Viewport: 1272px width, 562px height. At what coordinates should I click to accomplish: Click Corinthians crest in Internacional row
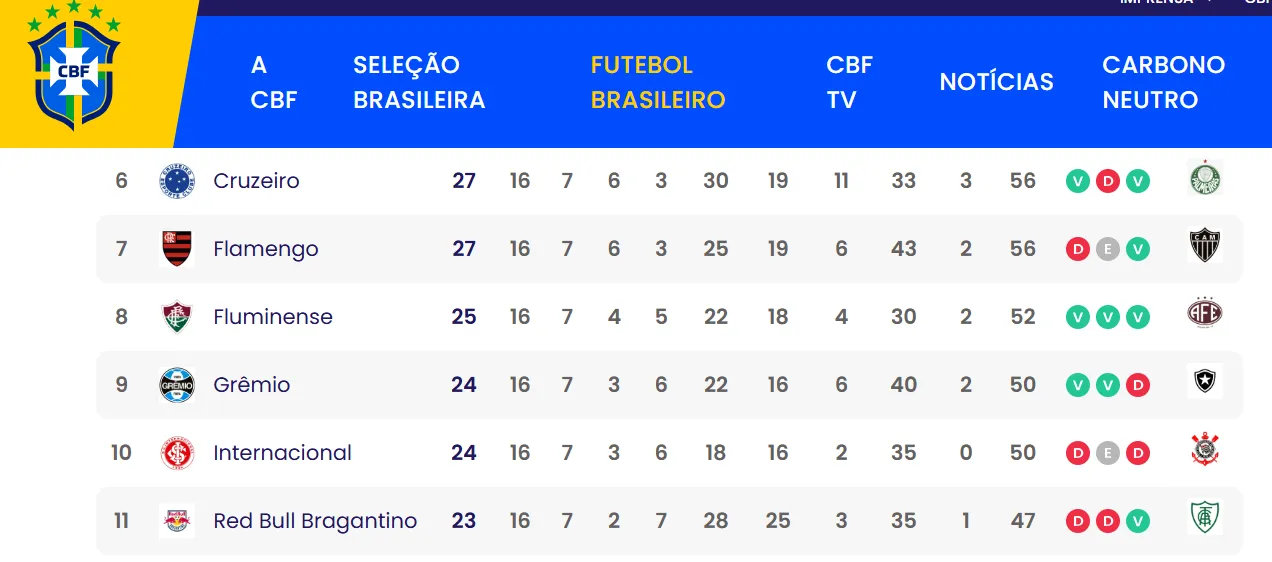pos(1205,449)
